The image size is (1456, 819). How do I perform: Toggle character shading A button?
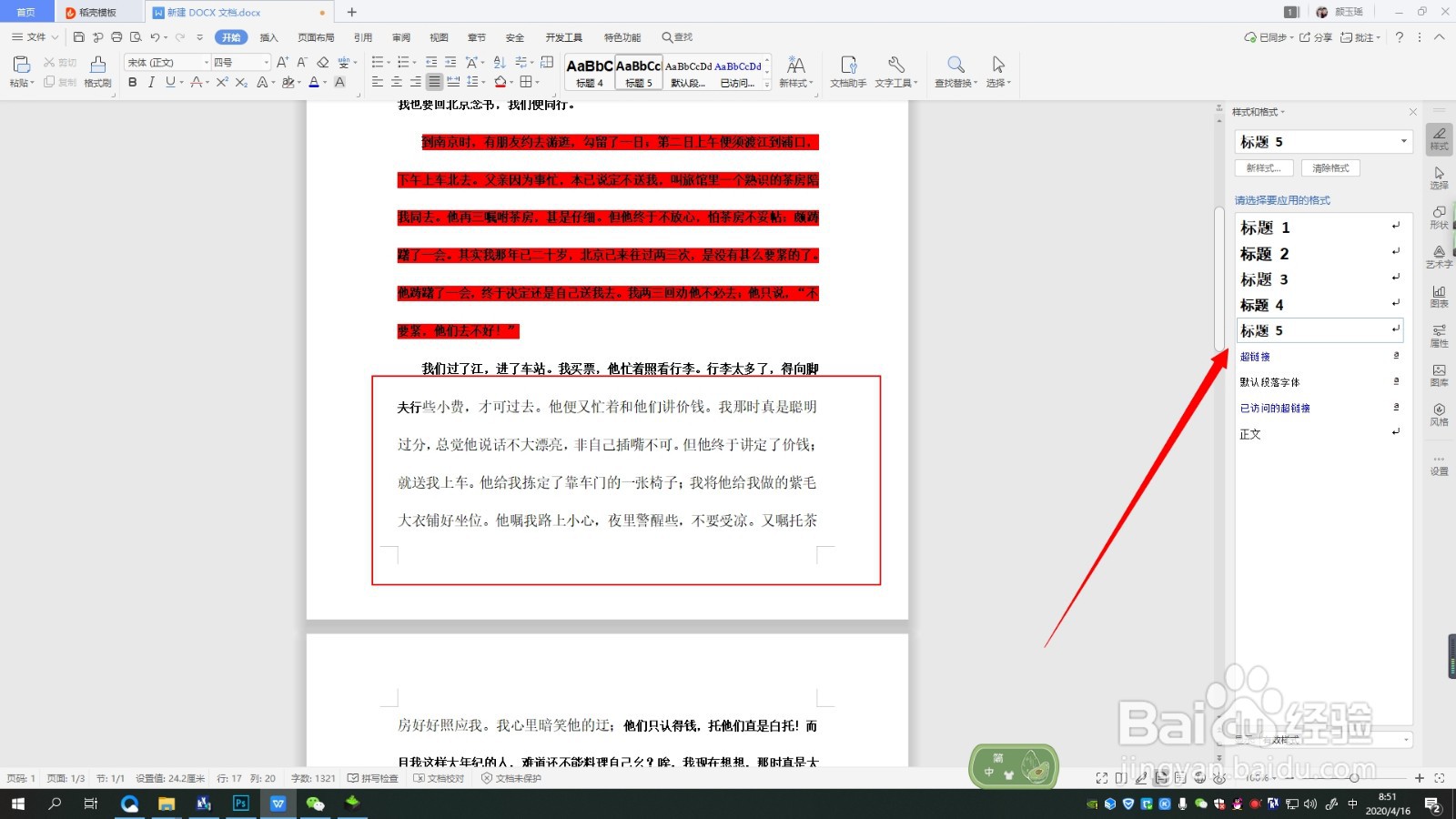coord(339,82)
